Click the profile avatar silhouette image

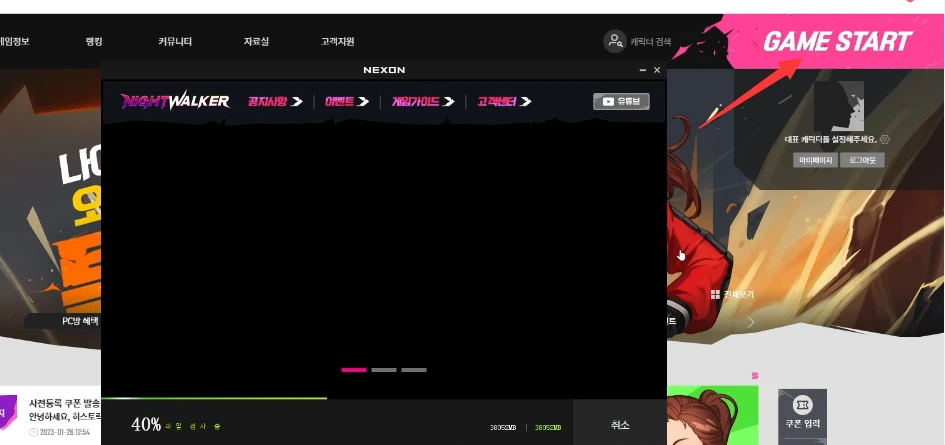(839, 106)
